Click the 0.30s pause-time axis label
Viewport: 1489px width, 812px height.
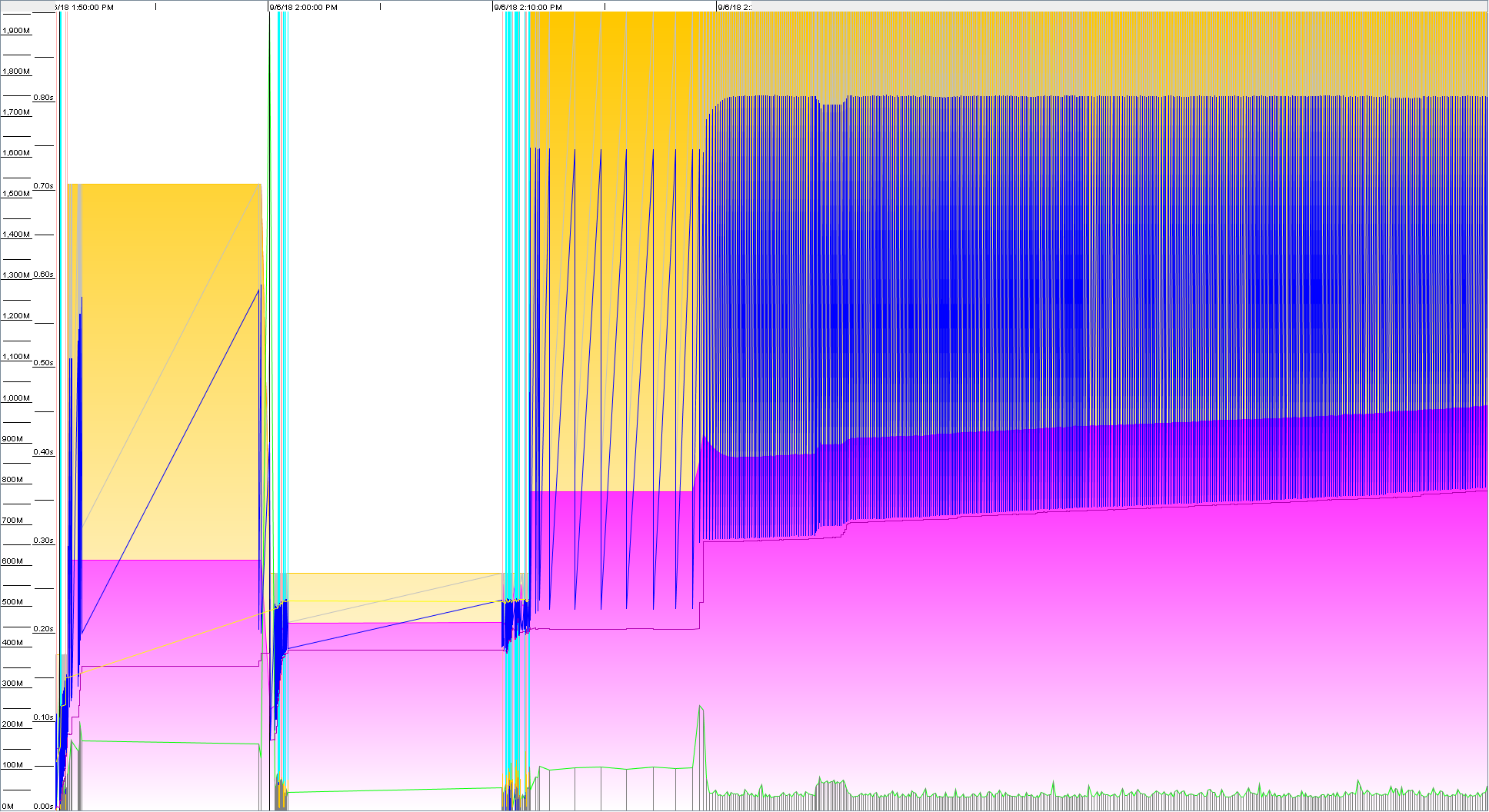[43, 541]
